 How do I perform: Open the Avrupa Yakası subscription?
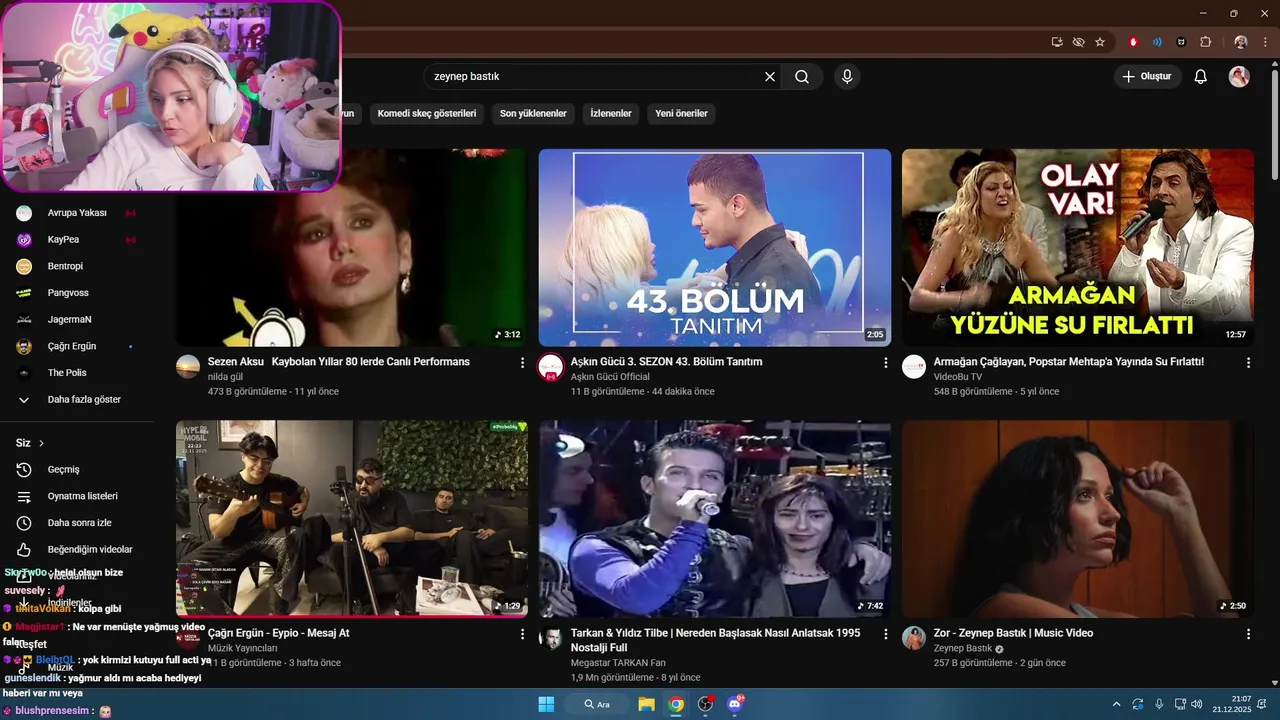tap(77, 213)
